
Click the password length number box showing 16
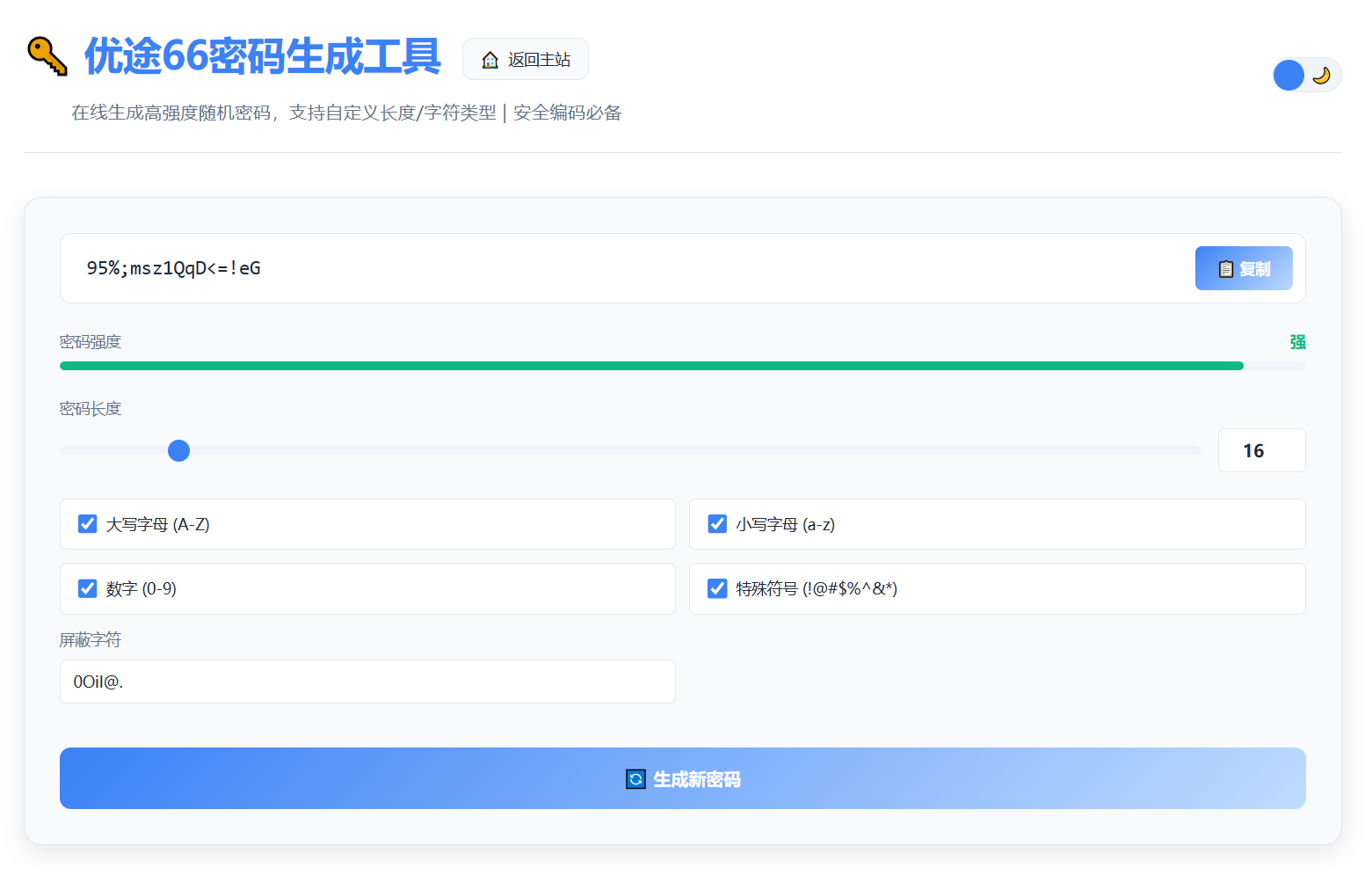point(1261,450)
